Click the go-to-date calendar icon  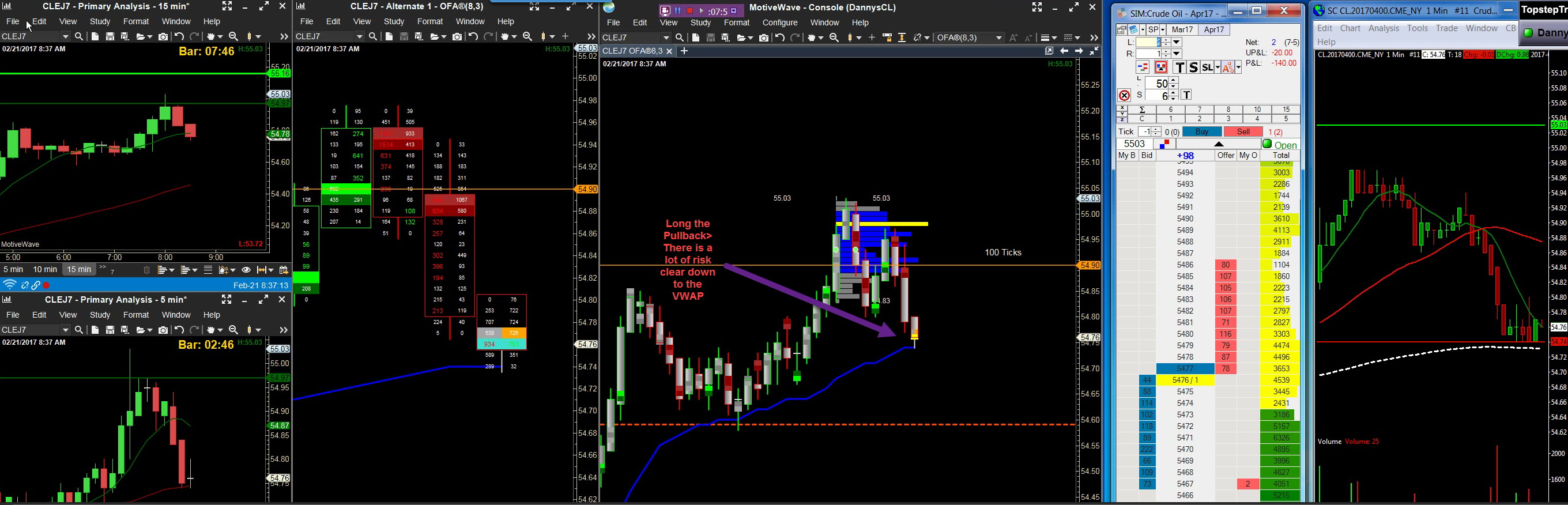point(283,270)
